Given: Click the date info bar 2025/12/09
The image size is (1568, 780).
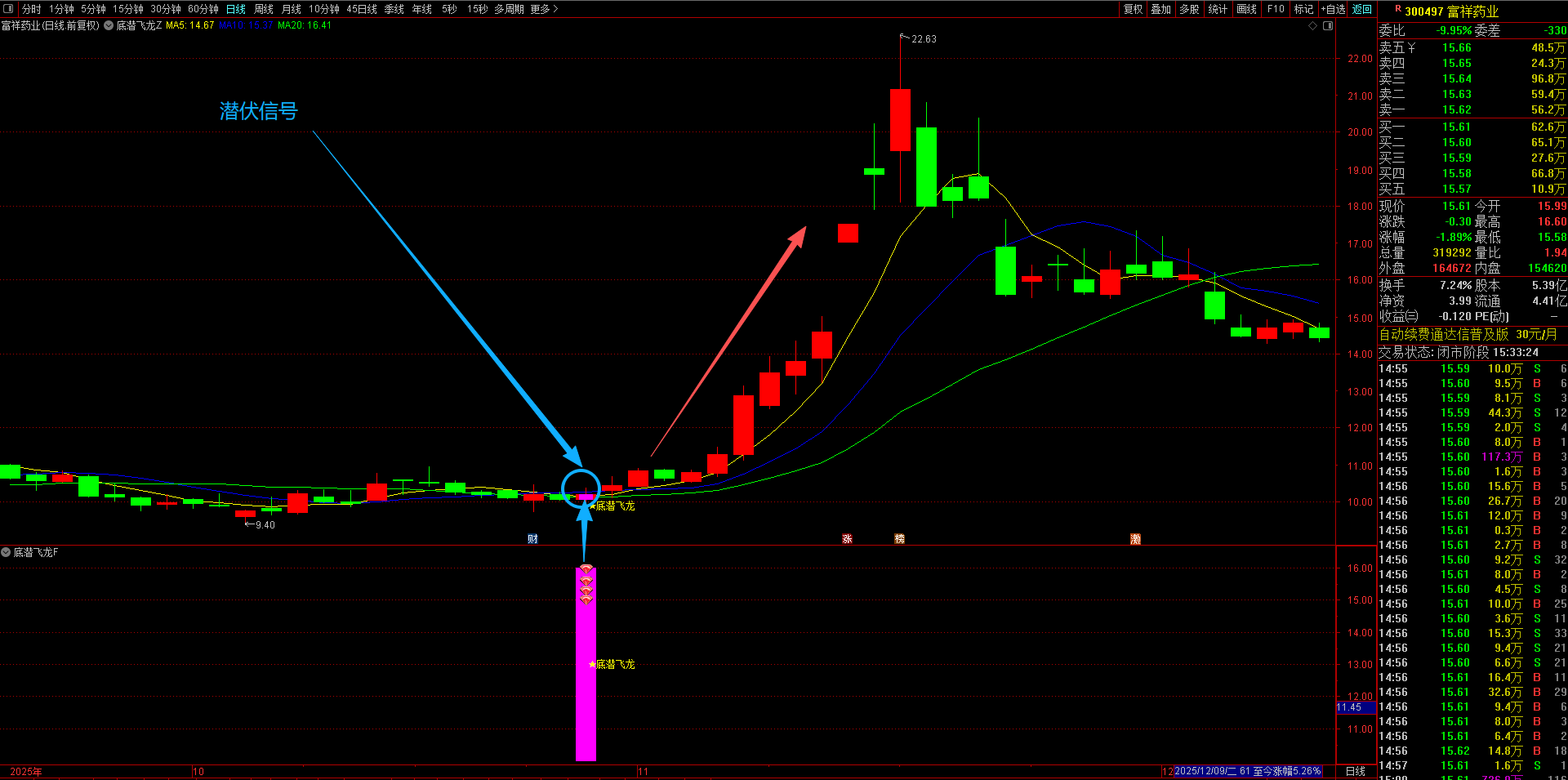Looking at the screenshot, I should click(1247, 772).
